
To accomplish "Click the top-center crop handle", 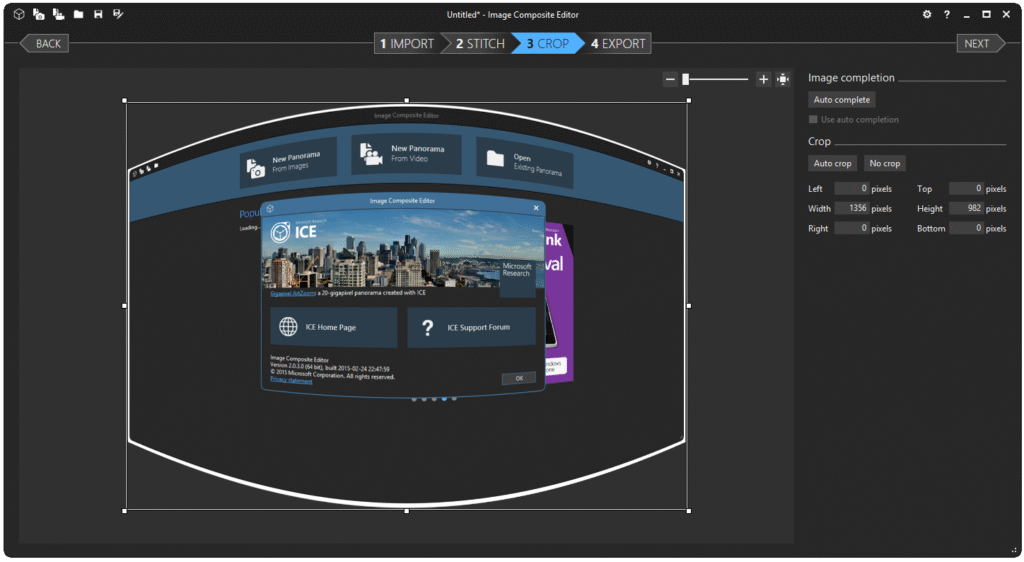I will click(x=407, y=101).
